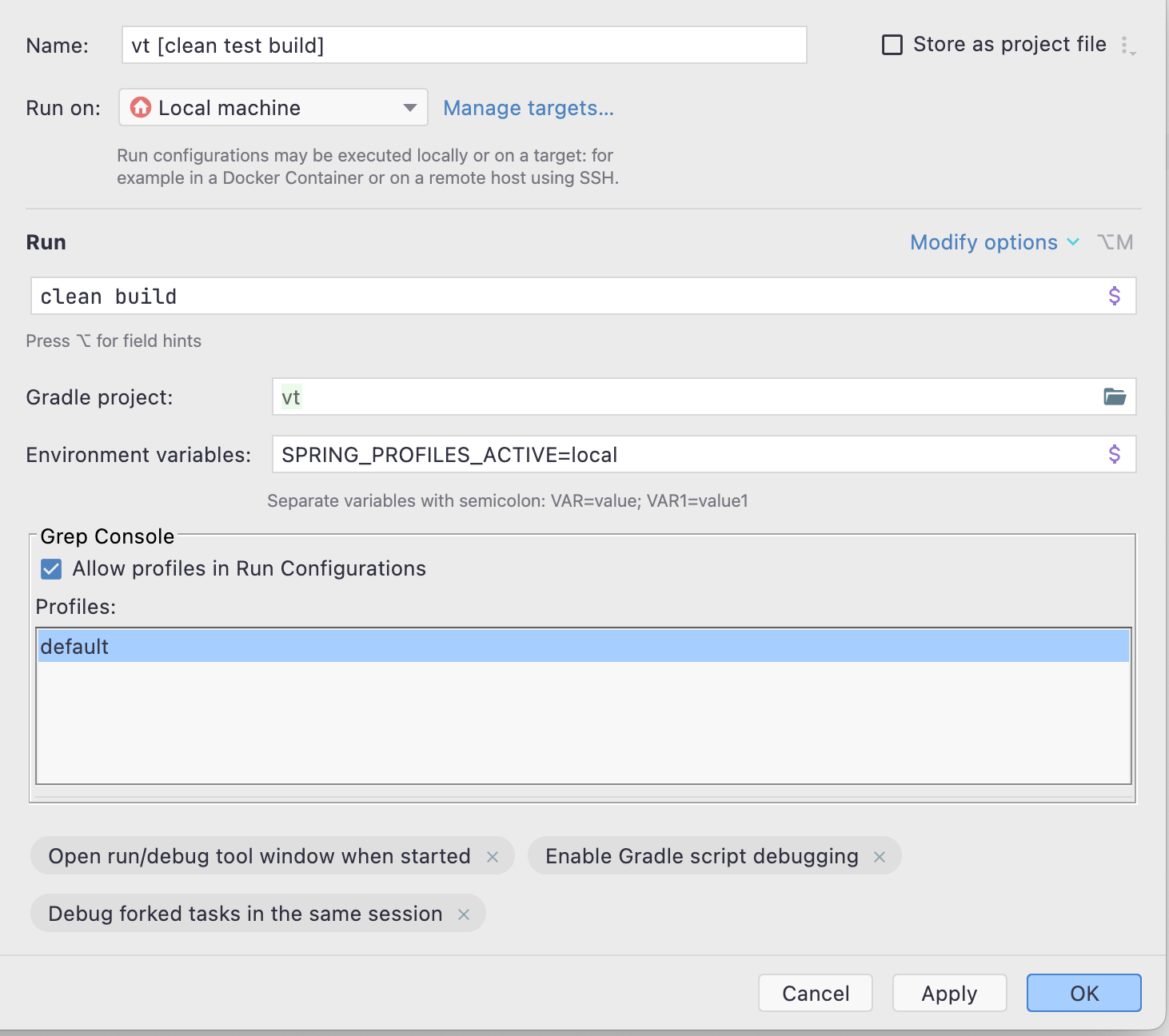Click the folder icon in Gradle project field

click(1115, 396)
